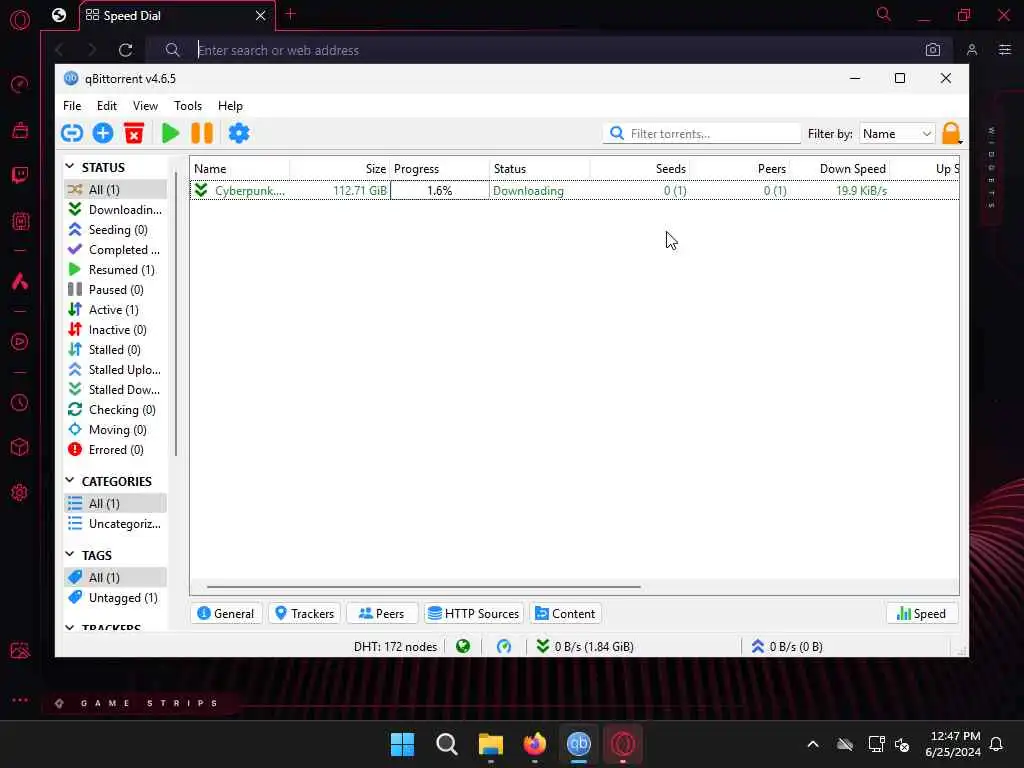Open the HTTP Sources tab

(474, 613)
